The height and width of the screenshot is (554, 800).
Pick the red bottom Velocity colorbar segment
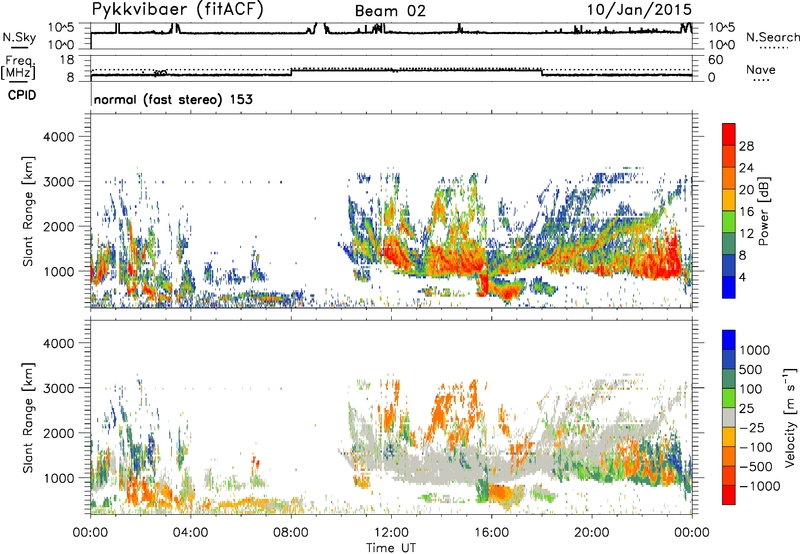pyautogui.click(x=729, y=495)
